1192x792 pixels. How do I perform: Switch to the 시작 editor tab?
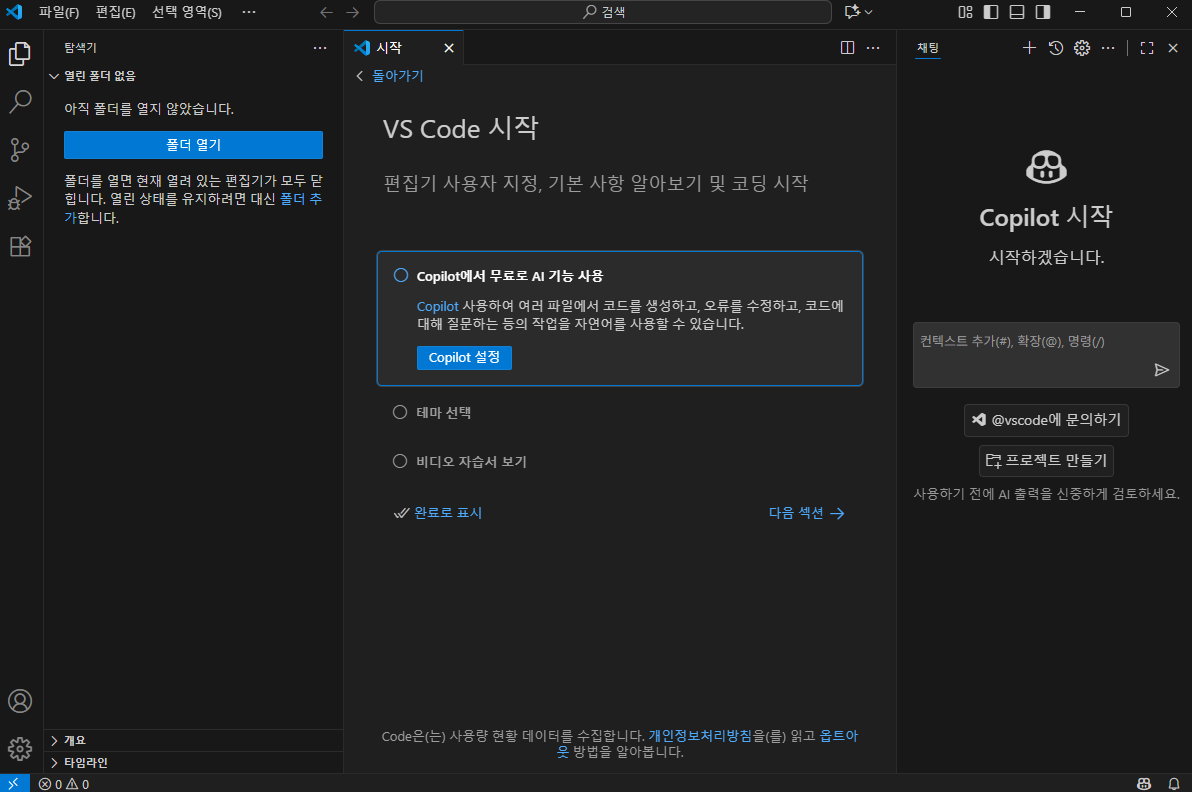(404, 48)
